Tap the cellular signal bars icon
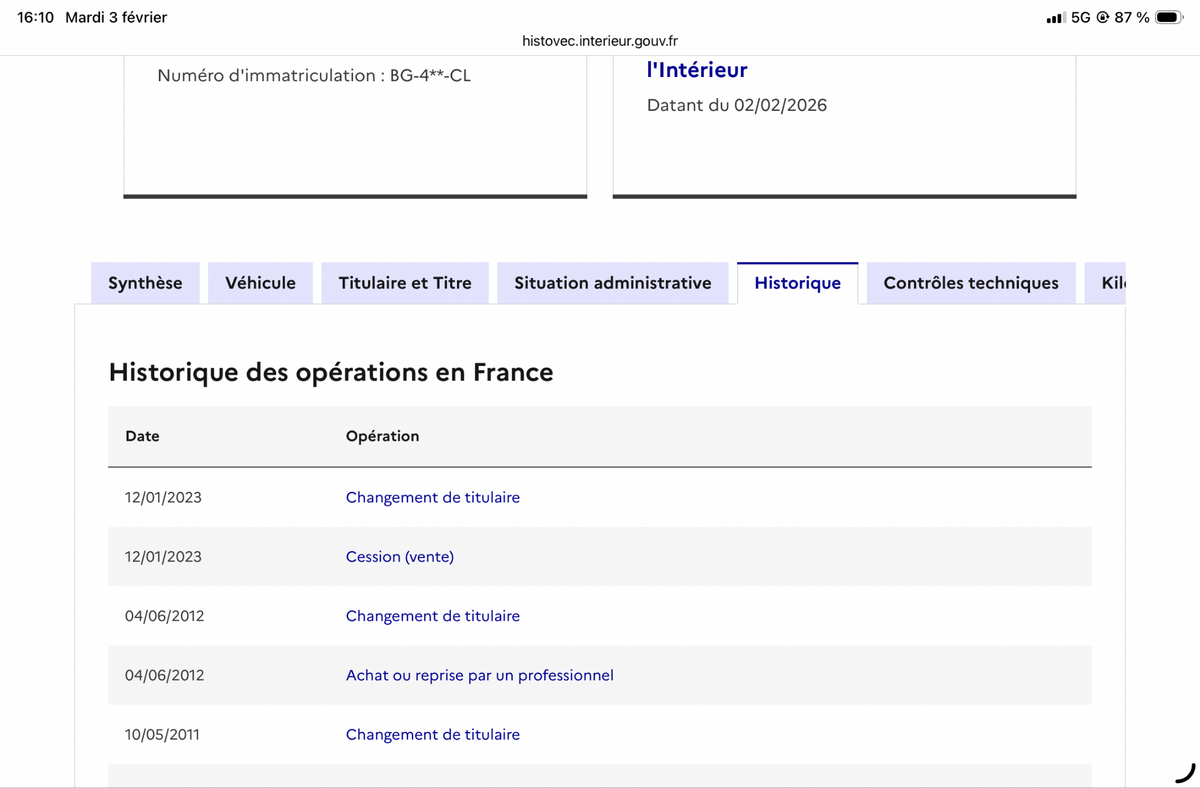 1055,18
